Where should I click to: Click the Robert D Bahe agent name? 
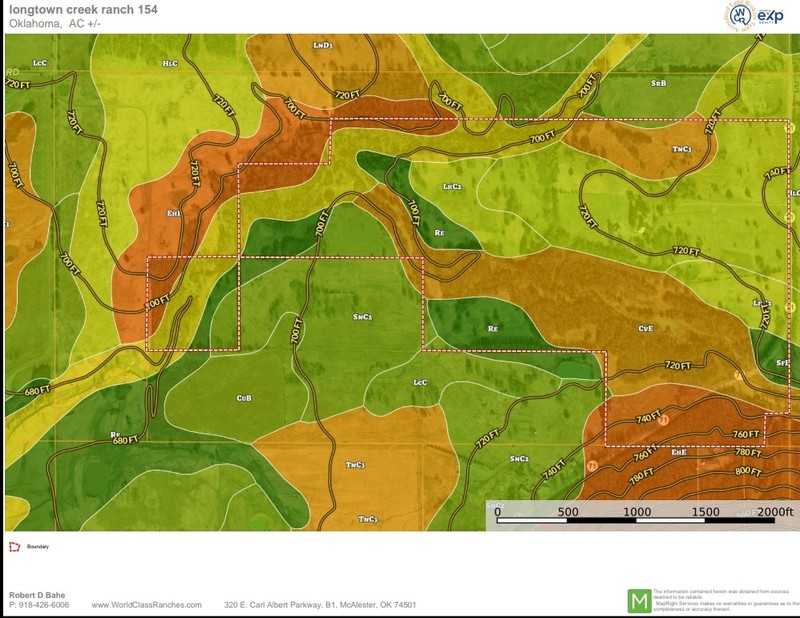35,595
